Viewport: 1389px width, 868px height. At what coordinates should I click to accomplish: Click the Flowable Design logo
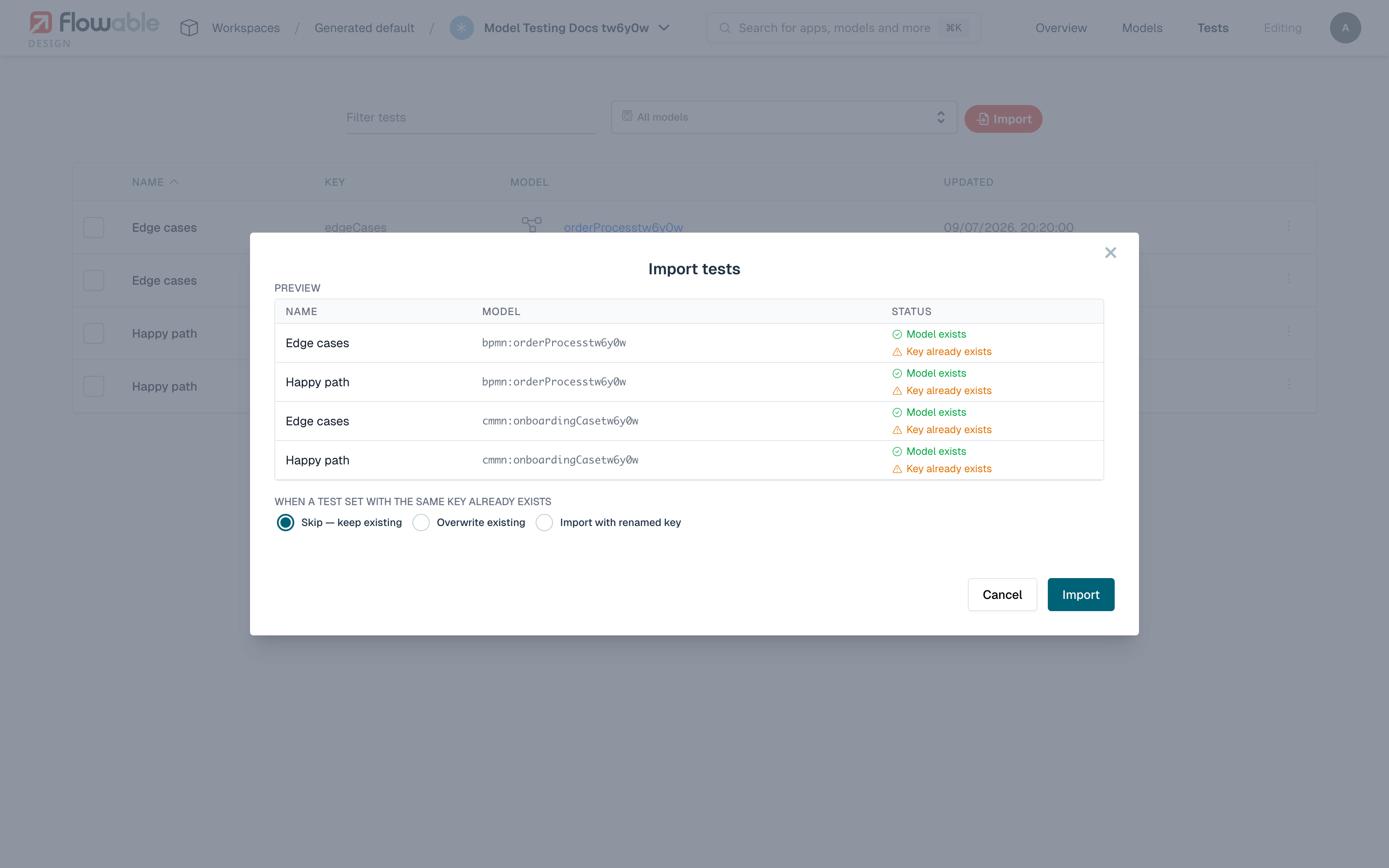94,29
